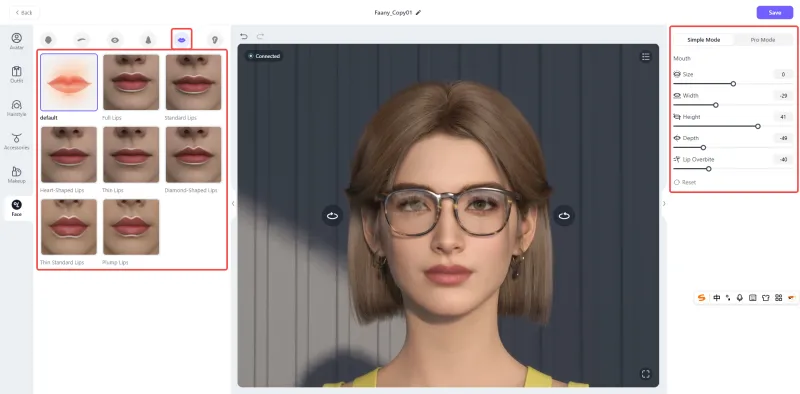
Task: Switch to Simple Mode tab
Action: pos(704,40)
